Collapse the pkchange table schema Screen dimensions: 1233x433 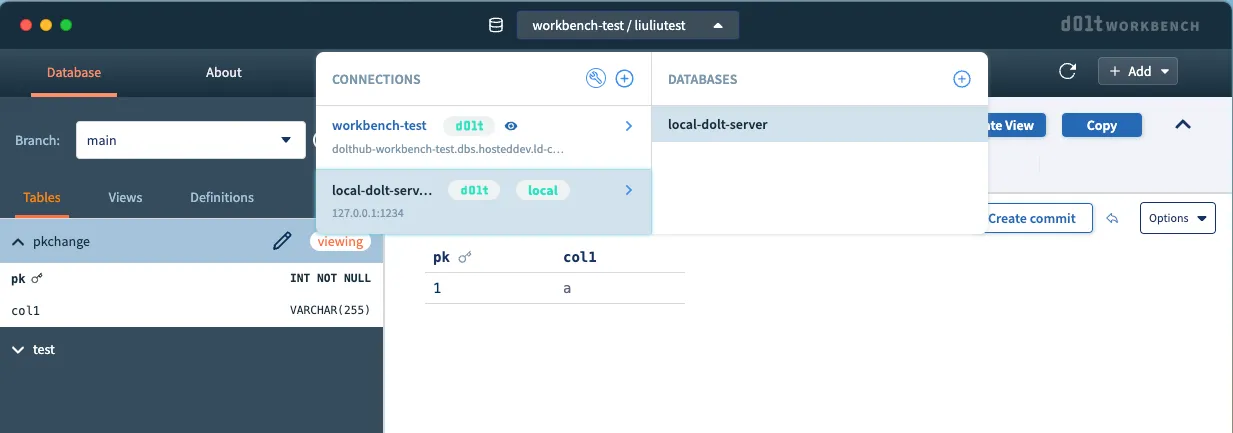(x=18, y=242)
